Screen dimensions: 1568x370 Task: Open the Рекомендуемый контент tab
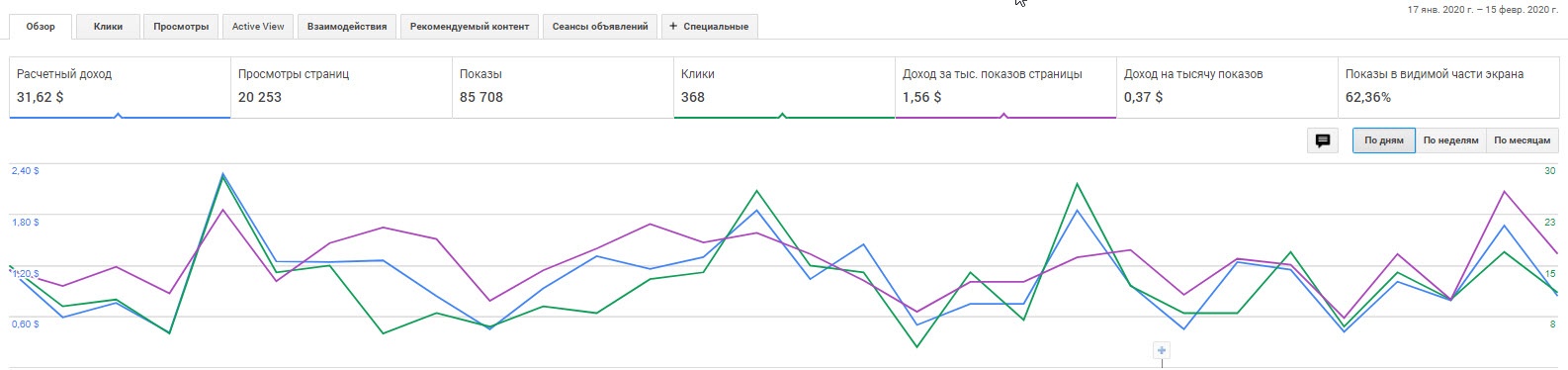pyautogui.click(x=470, y=27)
